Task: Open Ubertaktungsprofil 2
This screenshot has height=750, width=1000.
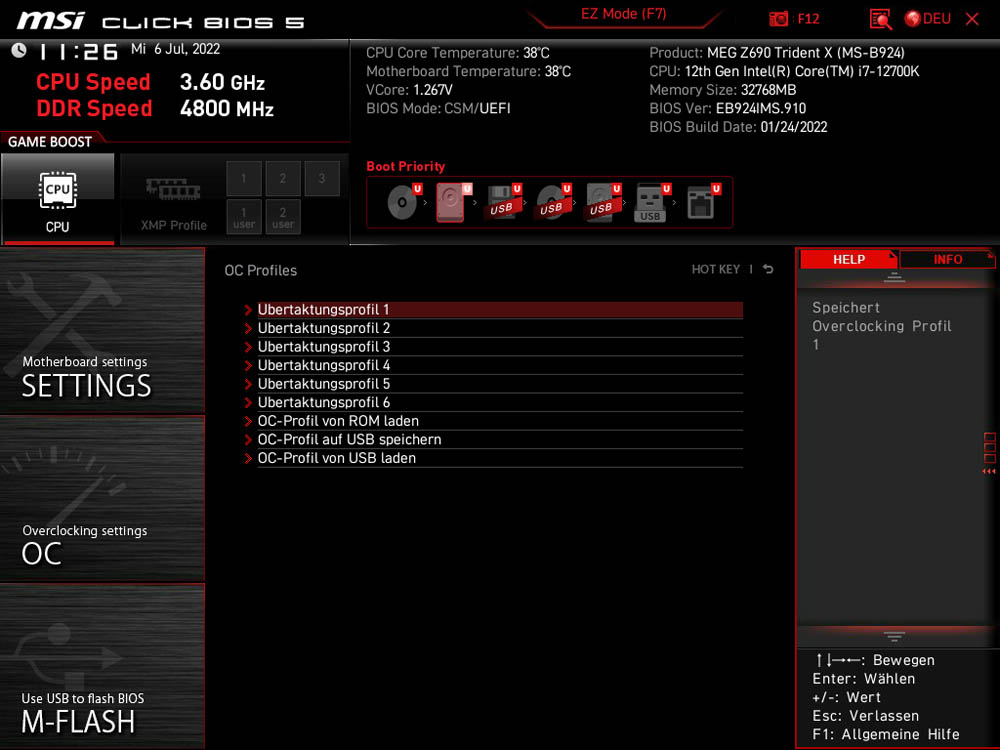Action: click(x=500, y=328)
